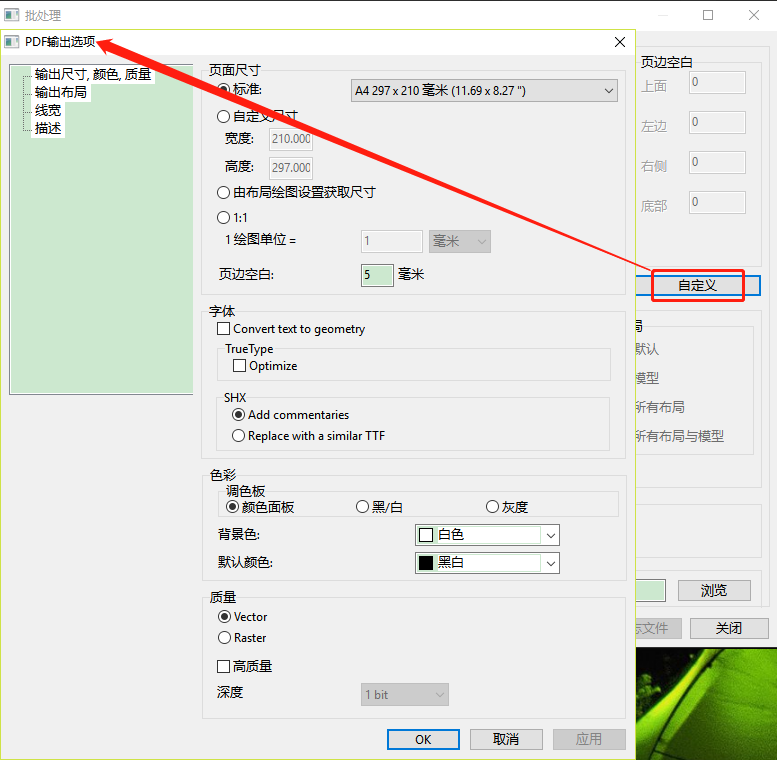The image size is (777, 760).
Task: Choose the 黑/白 palette radio button
Action: (x=362, y=507)
